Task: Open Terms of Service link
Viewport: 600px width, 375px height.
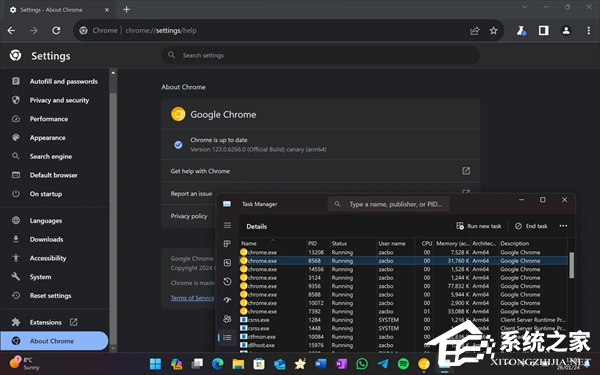Action: (192, 298)
